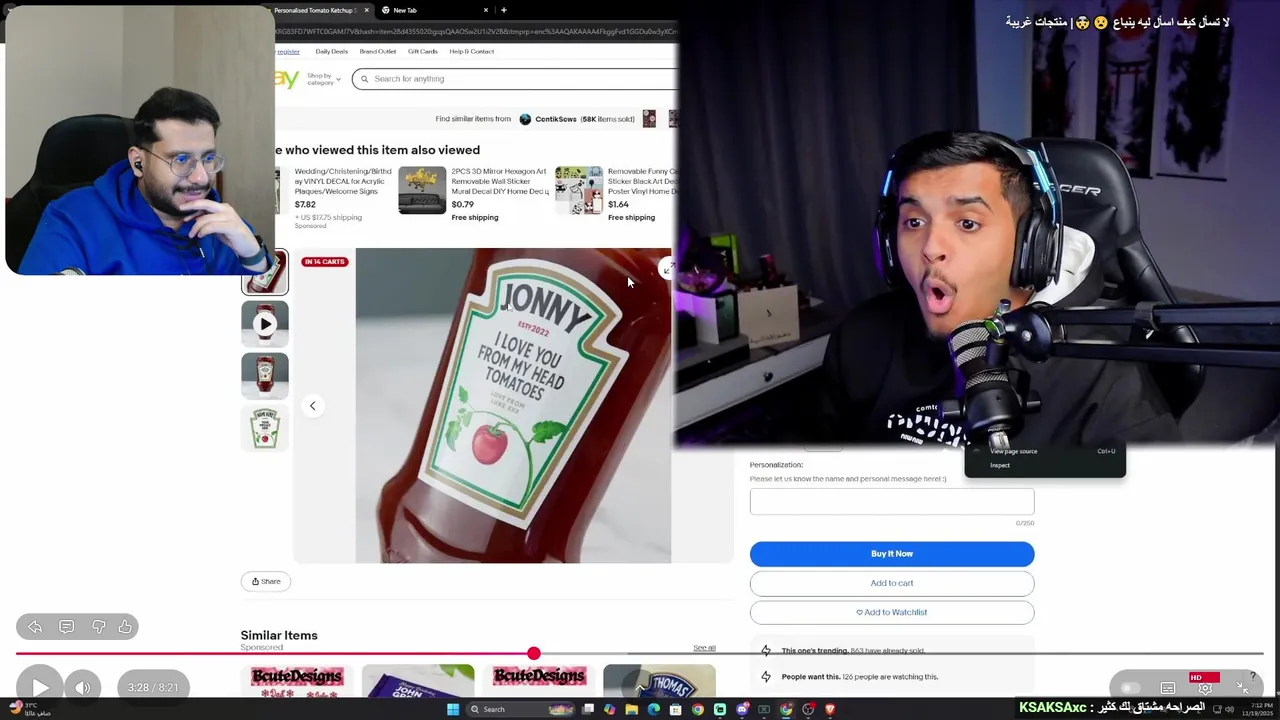Viewport: 1280px width, 720px height.
Task: Click the Add to cart button
Action: pyautogui.click(x=892, y=583)
